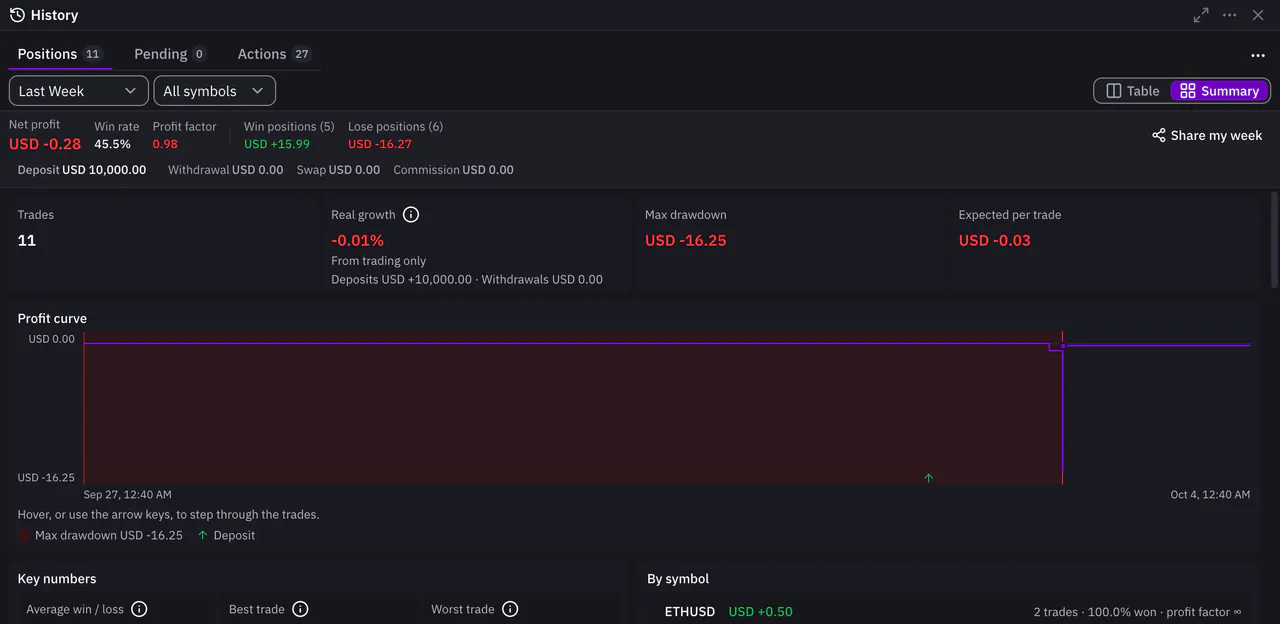The height and width of the screenshot is (624, 1280).
Task: Click the Oct 4, 12:40 AM axis label
Action: 1210,494
